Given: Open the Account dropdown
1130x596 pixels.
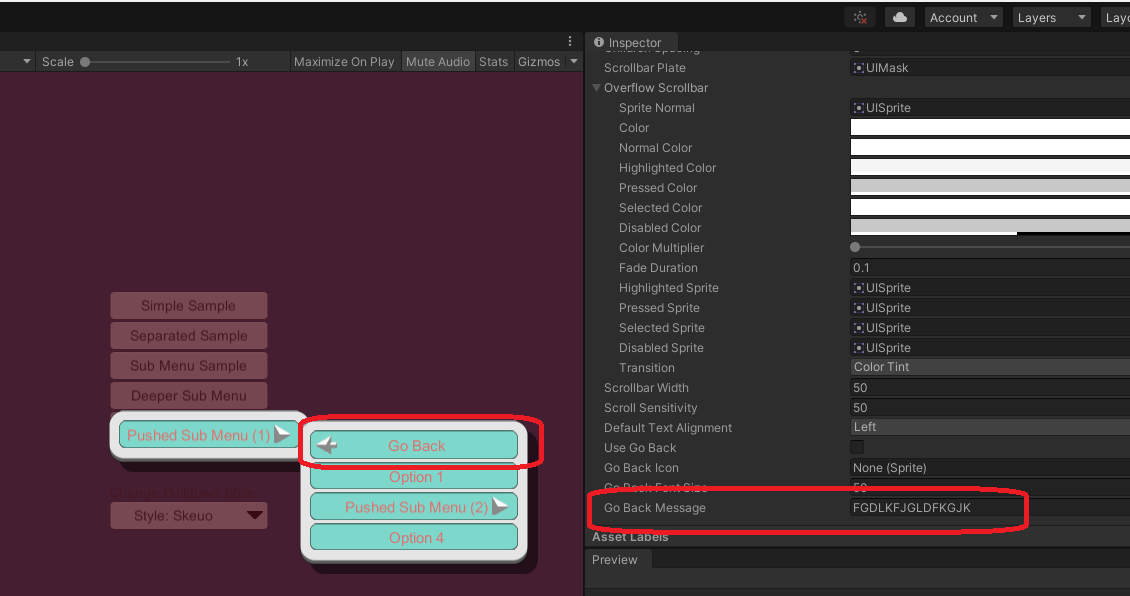Looking at the screenshot, I should click(964, 17).
